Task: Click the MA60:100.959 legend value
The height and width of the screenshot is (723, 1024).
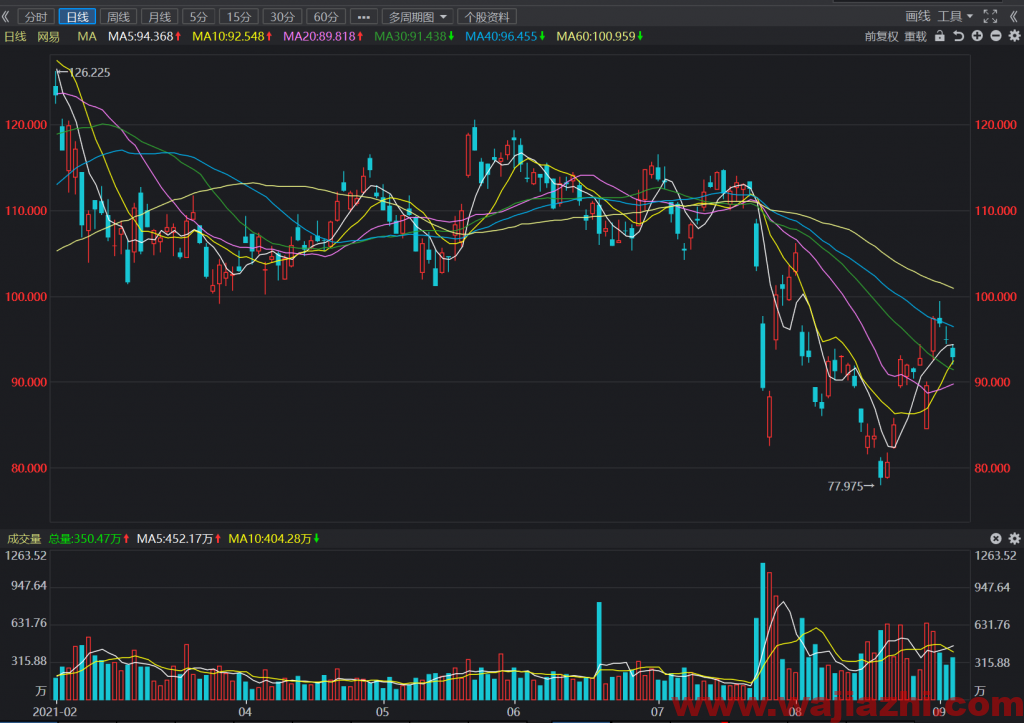Action: (x=600, y=37)
